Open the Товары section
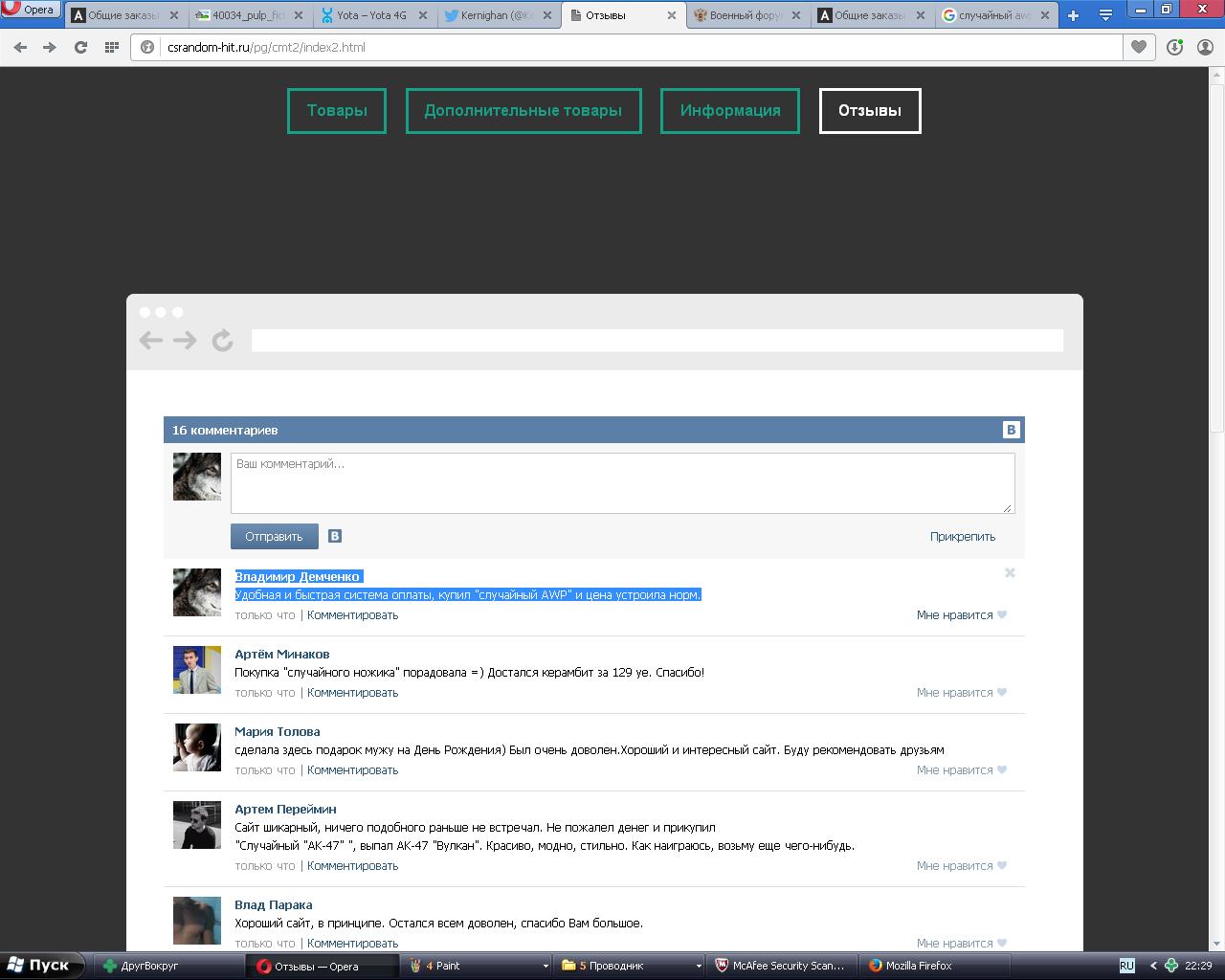 [x=337, y=111]
